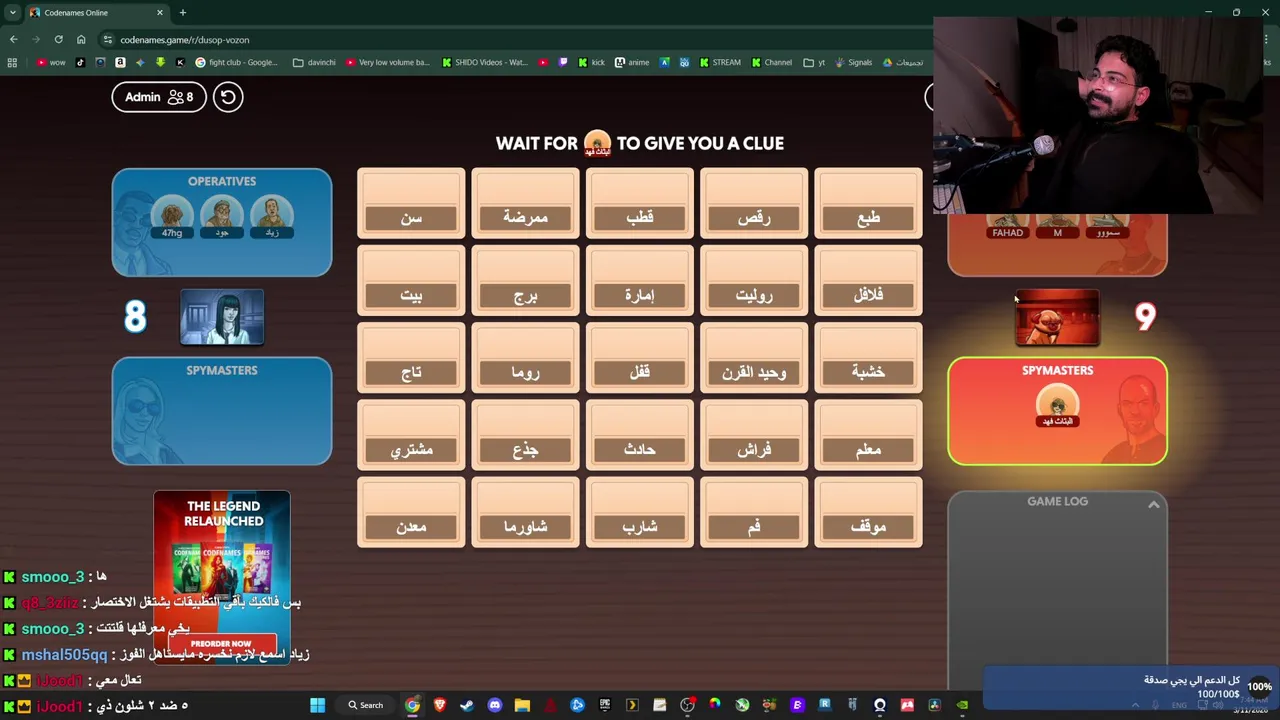Open File Explorer from the taskbar
The height and width of the screenshot is (720, 1280).
(x=522, y=705)
